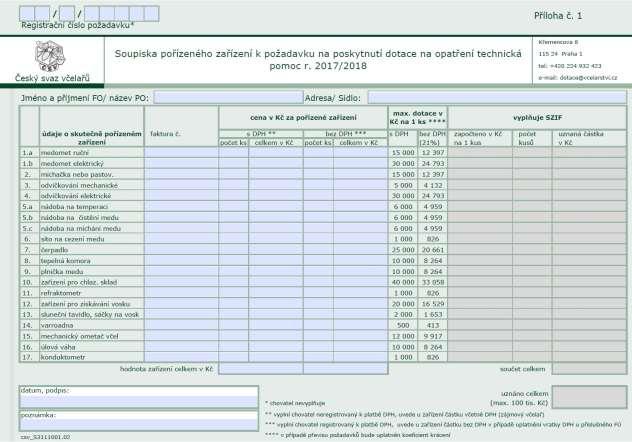Click s DPH total 'hodnota zařízení celkem' field

[261, 369]
